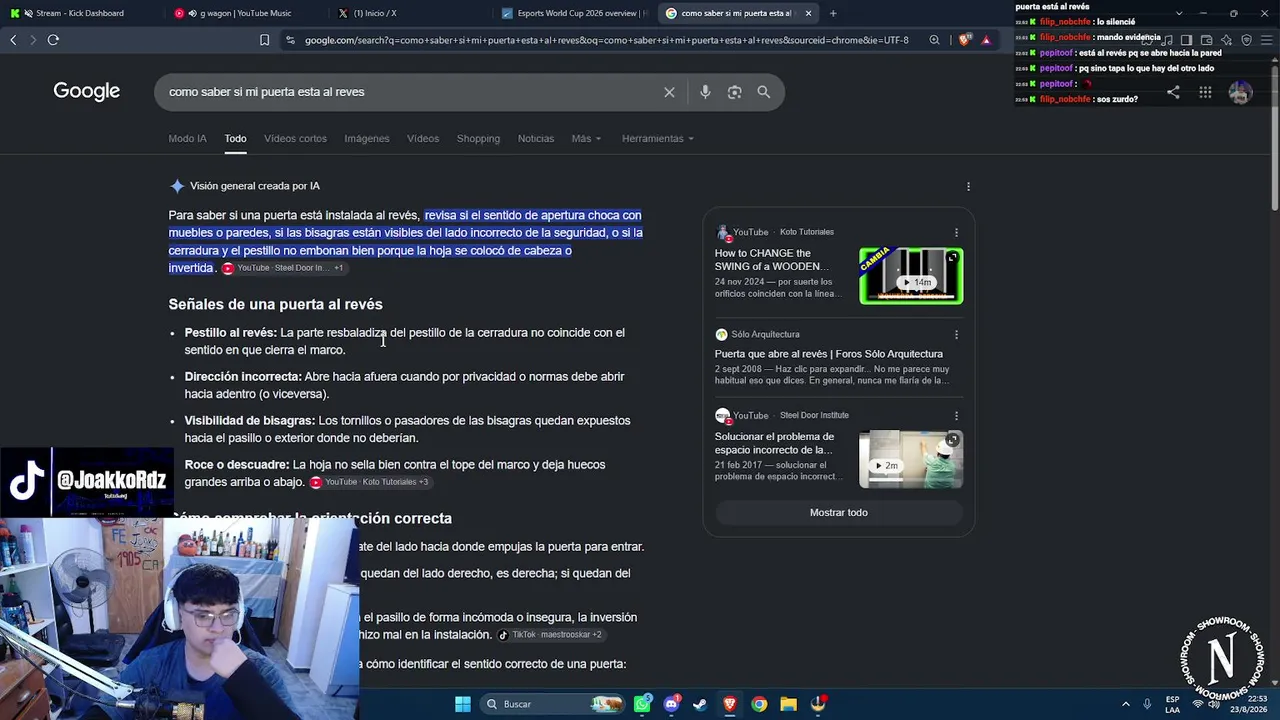Open options for the Sólo Arquitectura result
Image resolution: width=1280 pixels, height=720 pixels.
(956, 334)
